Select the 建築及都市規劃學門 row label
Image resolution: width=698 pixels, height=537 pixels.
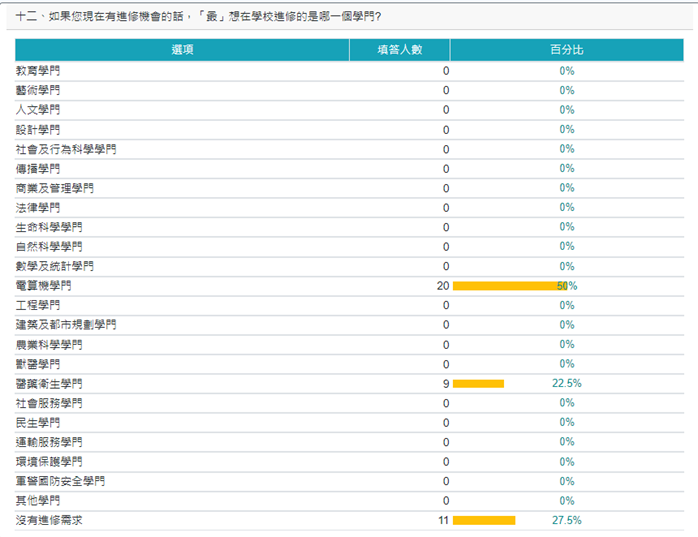click(66, 325)
